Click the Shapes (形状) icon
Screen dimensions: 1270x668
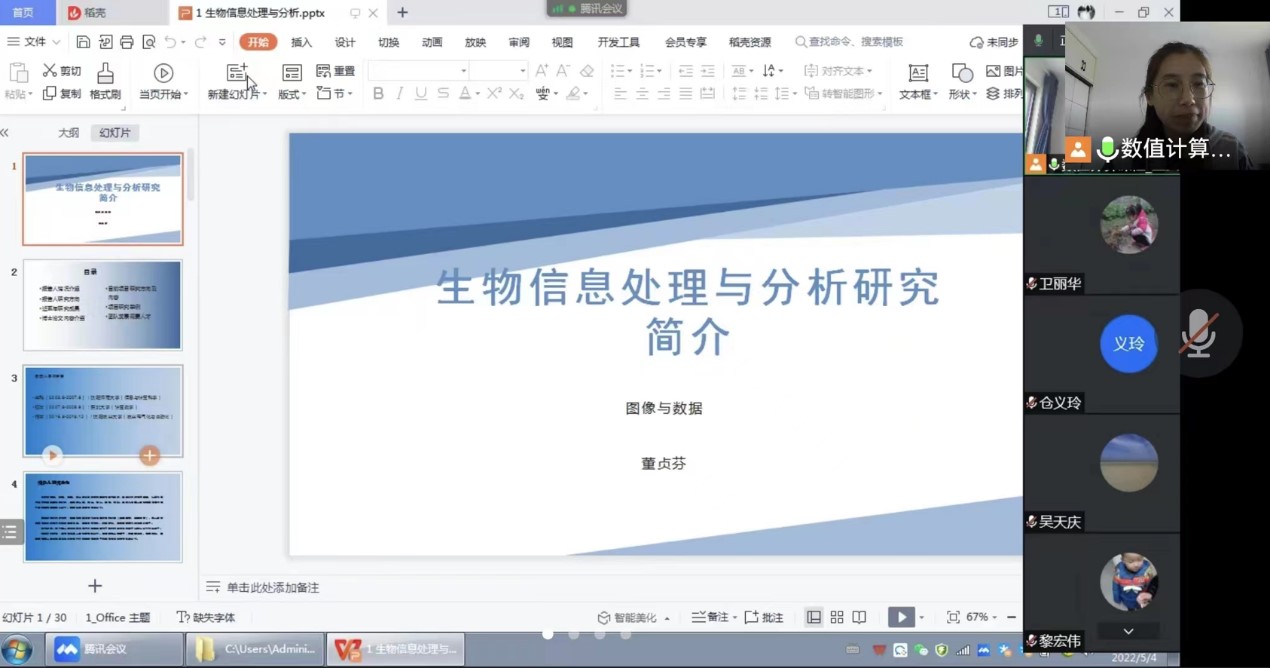[962, 73]
